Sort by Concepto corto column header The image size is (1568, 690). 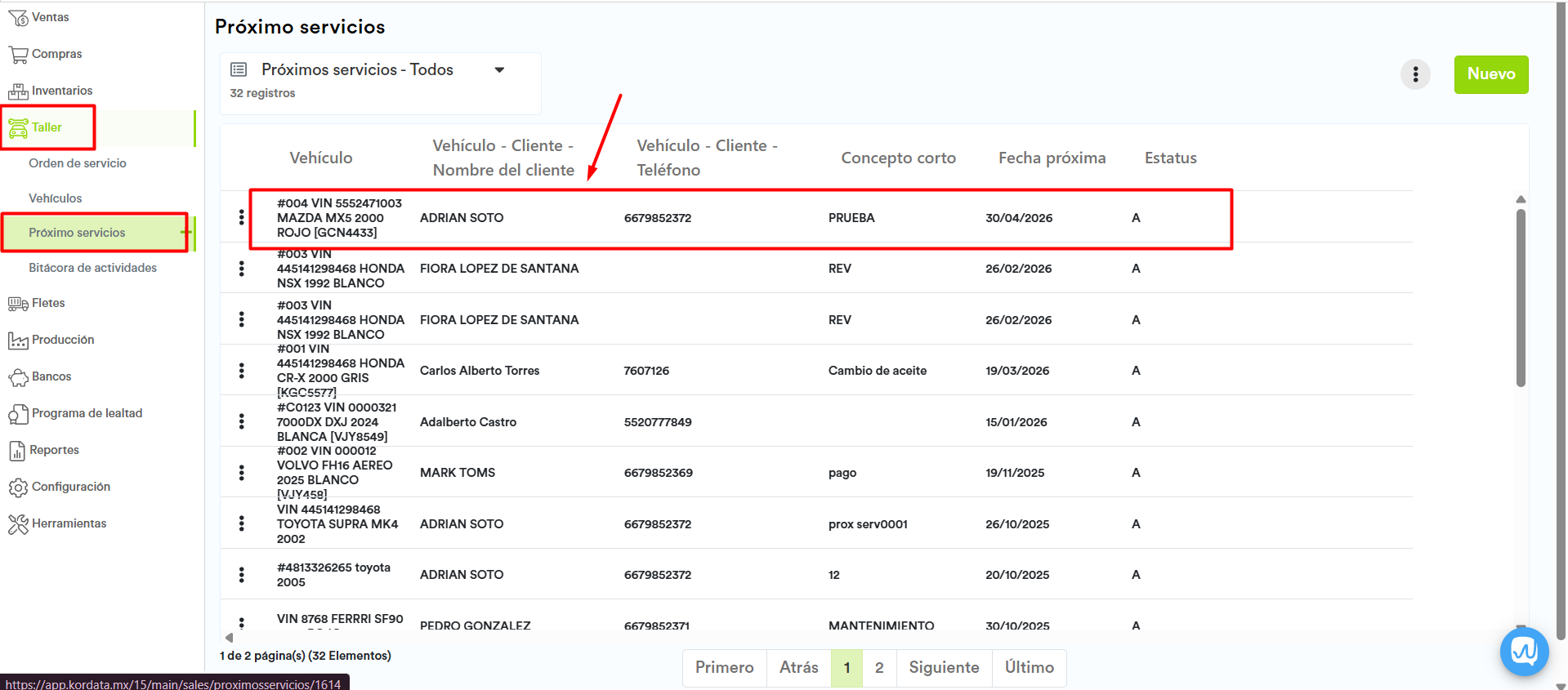(899, 158)
